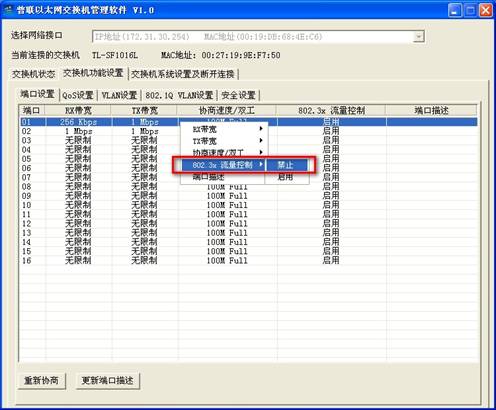496x410 pixels.
Task: Click the network interface IP/MAC combo box
Action: coord(258,37)
